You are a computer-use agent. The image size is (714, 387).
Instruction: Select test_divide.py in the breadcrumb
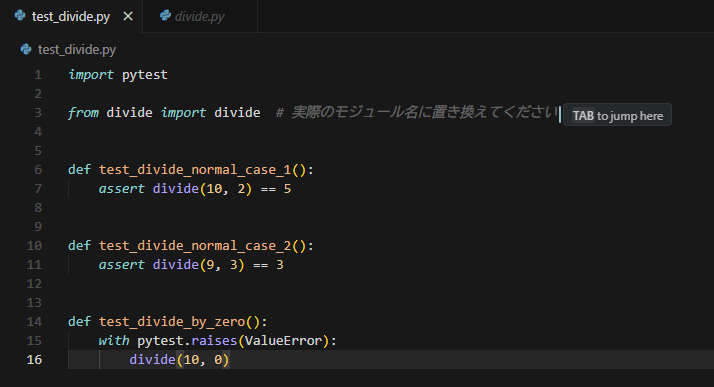(x=76, y=50)
